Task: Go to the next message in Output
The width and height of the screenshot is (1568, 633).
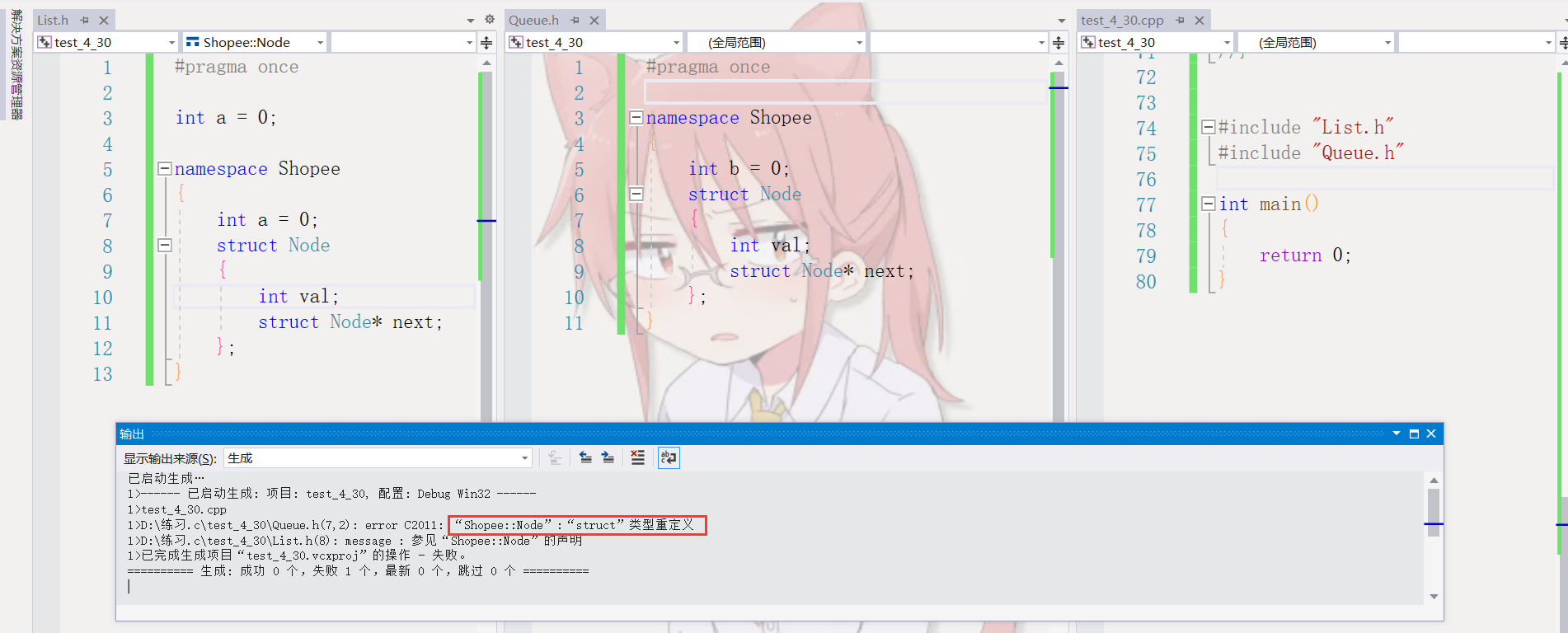Action: click(x=608, y=457)
